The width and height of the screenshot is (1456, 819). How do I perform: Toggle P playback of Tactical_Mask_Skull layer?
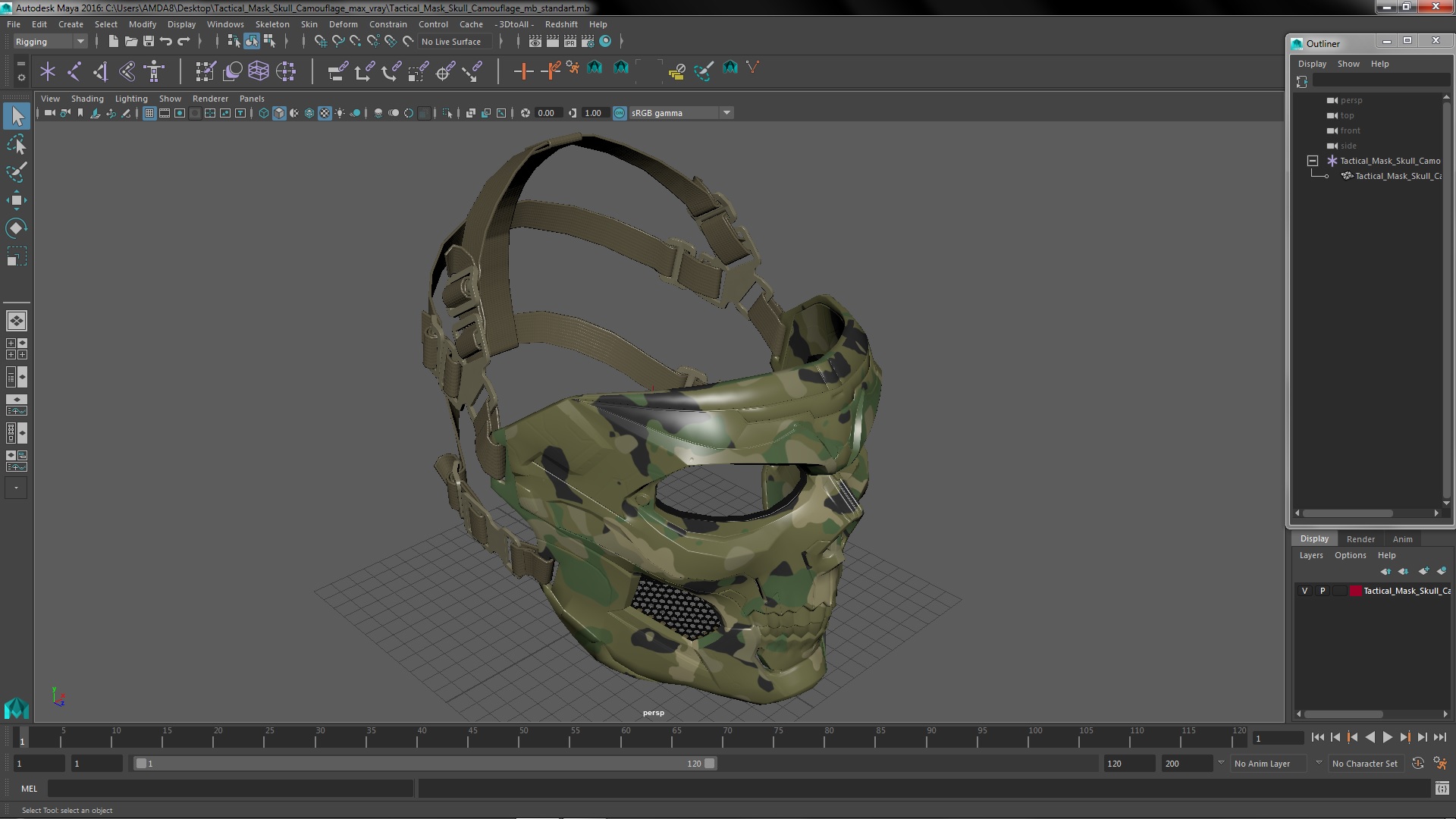1323,591
